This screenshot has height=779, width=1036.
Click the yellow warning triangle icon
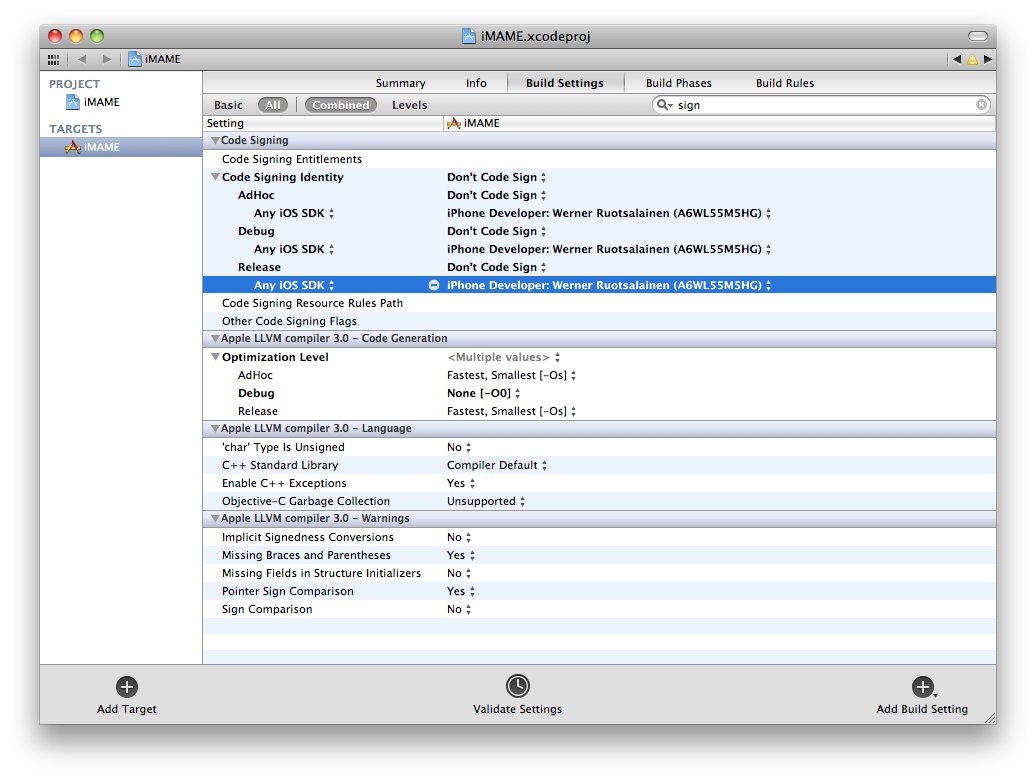[972, 59]
